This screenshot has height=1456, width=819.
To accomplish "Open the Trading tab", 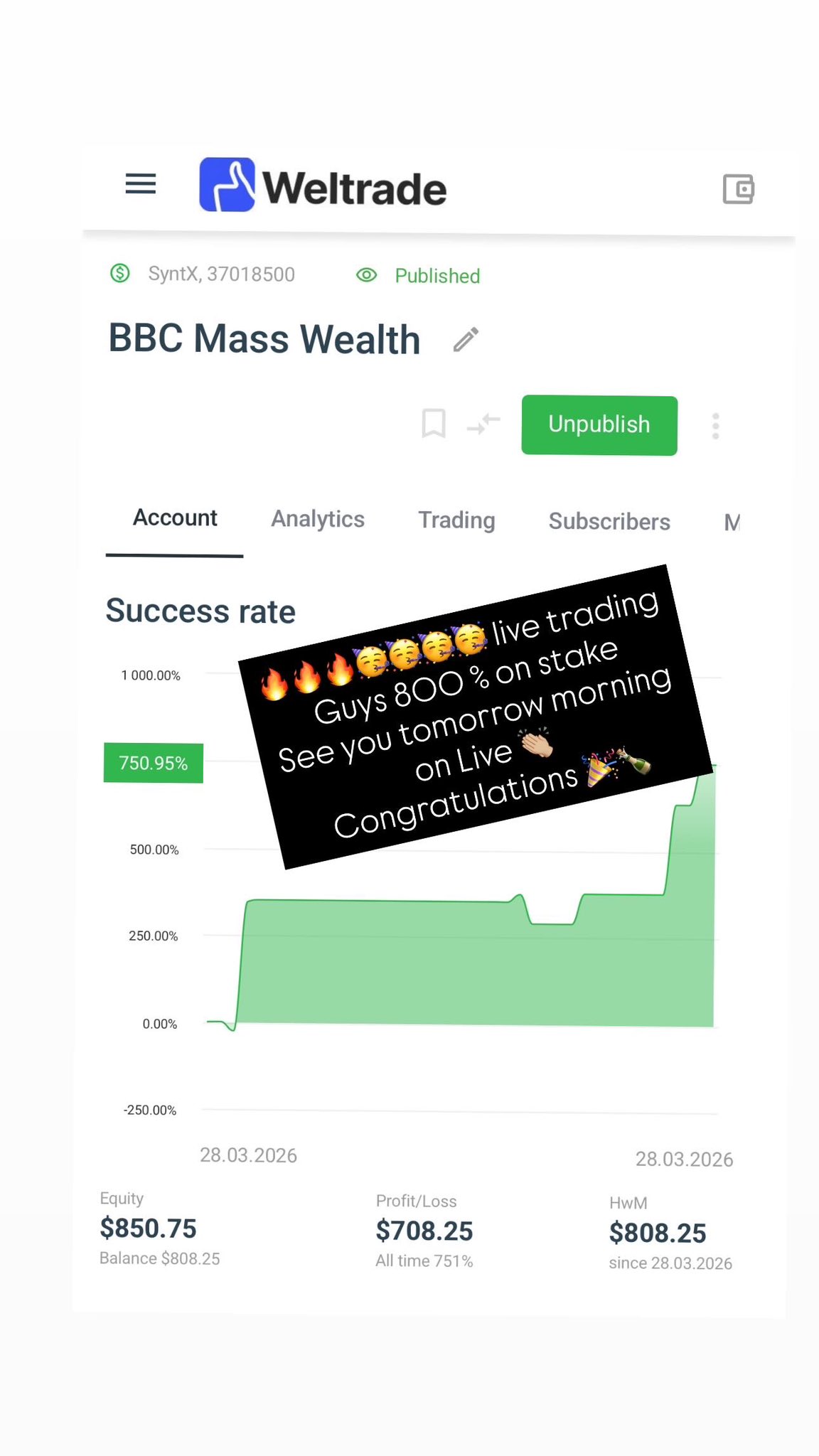I will click(456, 520).
